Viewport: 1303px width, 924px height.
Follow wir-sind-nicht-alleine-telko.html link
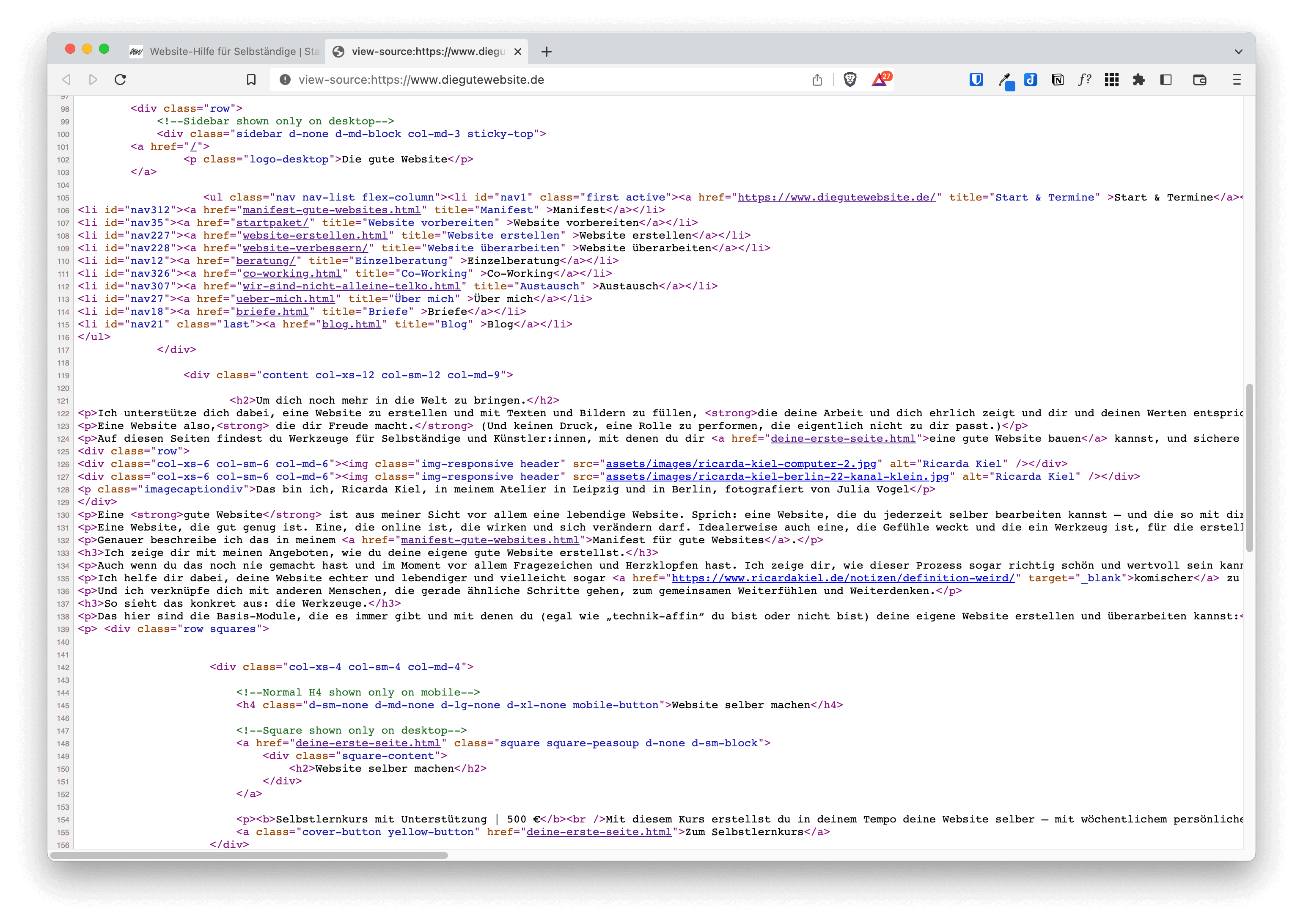351,286
